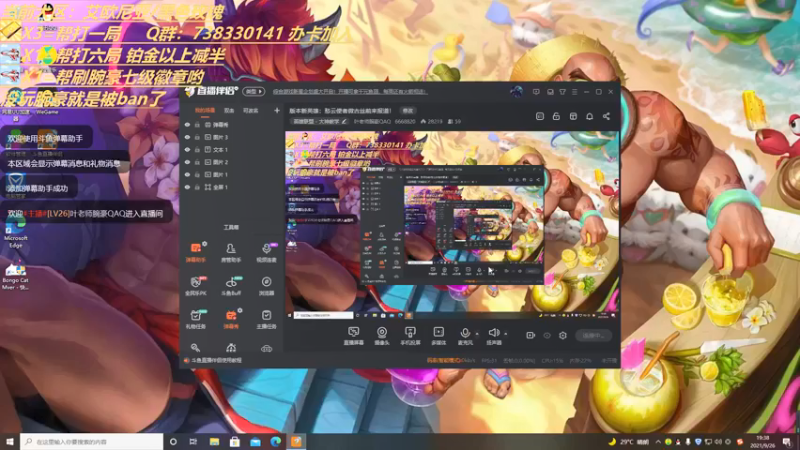Add a 摄像头 camera source
This screenshot has width=800, height=450.
click(x=382, y=336)
